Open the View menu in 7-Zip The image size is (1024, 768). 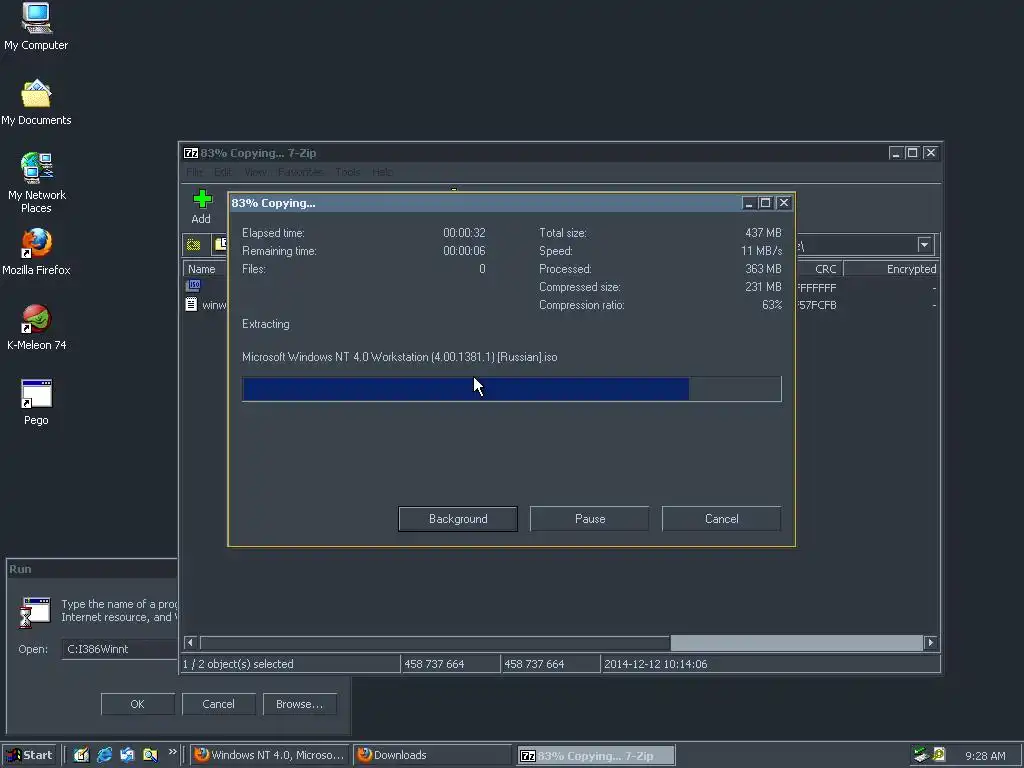pyautogui.click(x=255, y=172)
